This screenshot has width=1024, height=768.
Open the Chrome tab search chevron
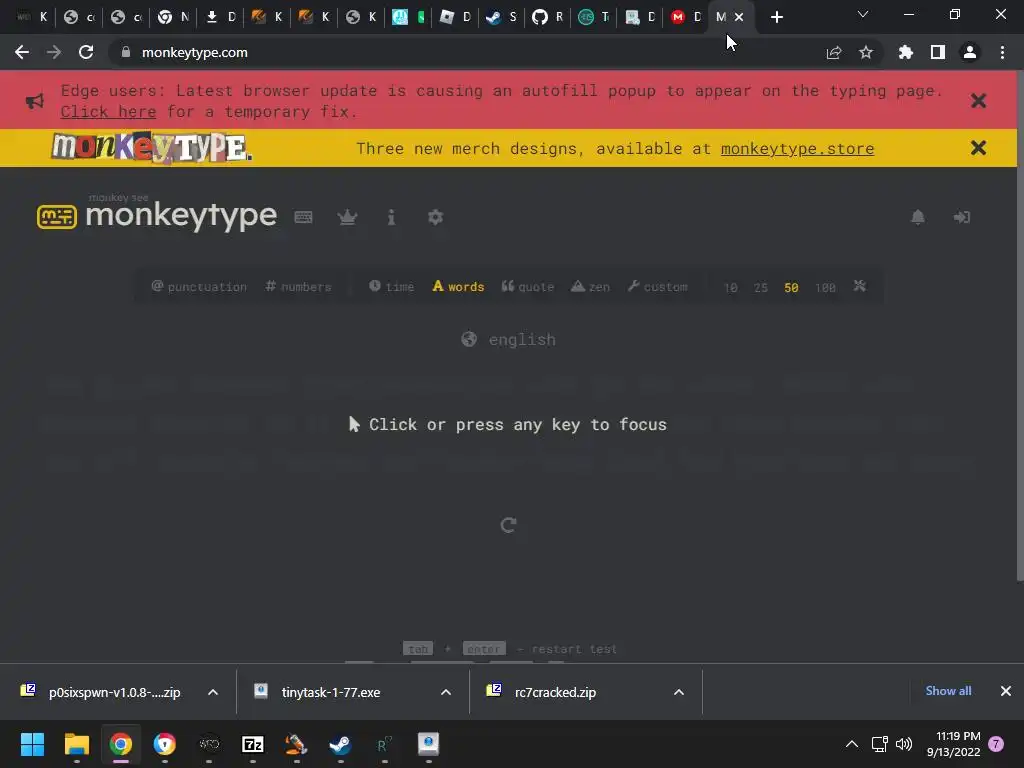tap(863, 14)
